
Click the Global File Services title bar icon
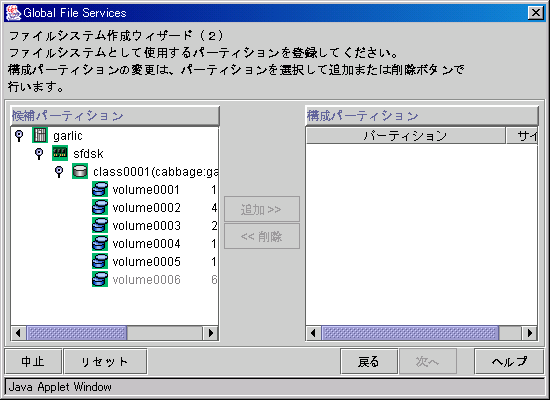pos(13,13)
